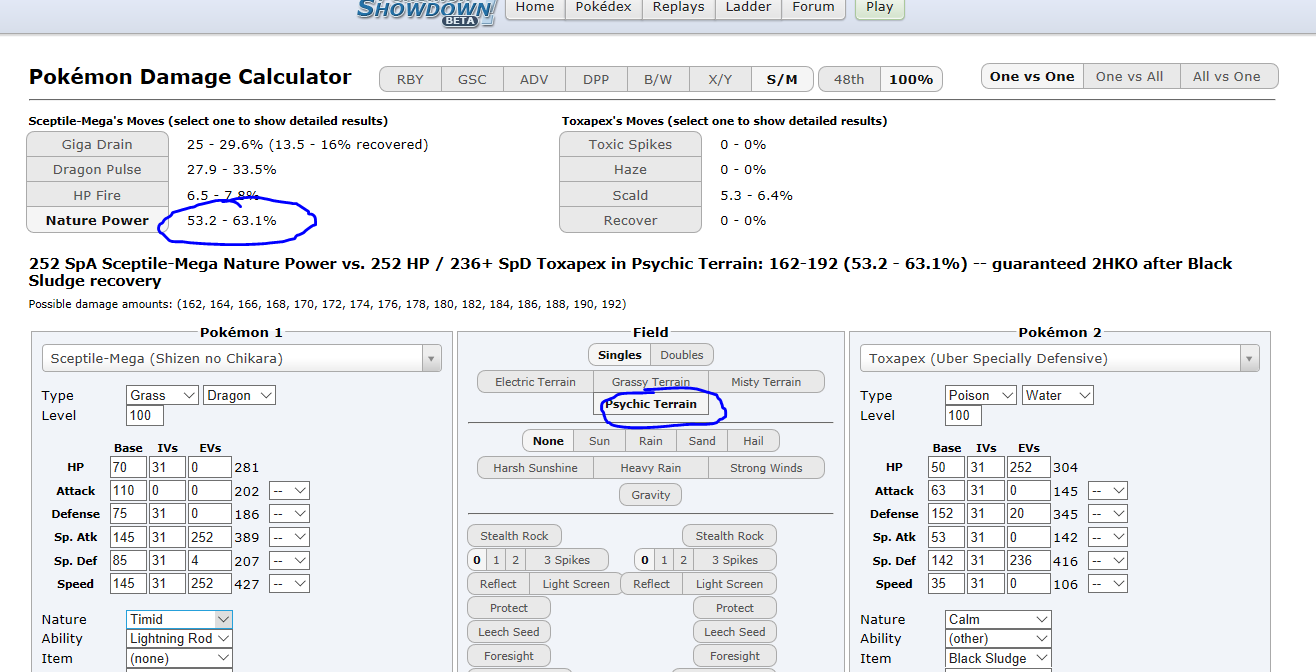Enable Stealth Rock on left side
Screen dimensions: 1316x672
pos(514,536)
